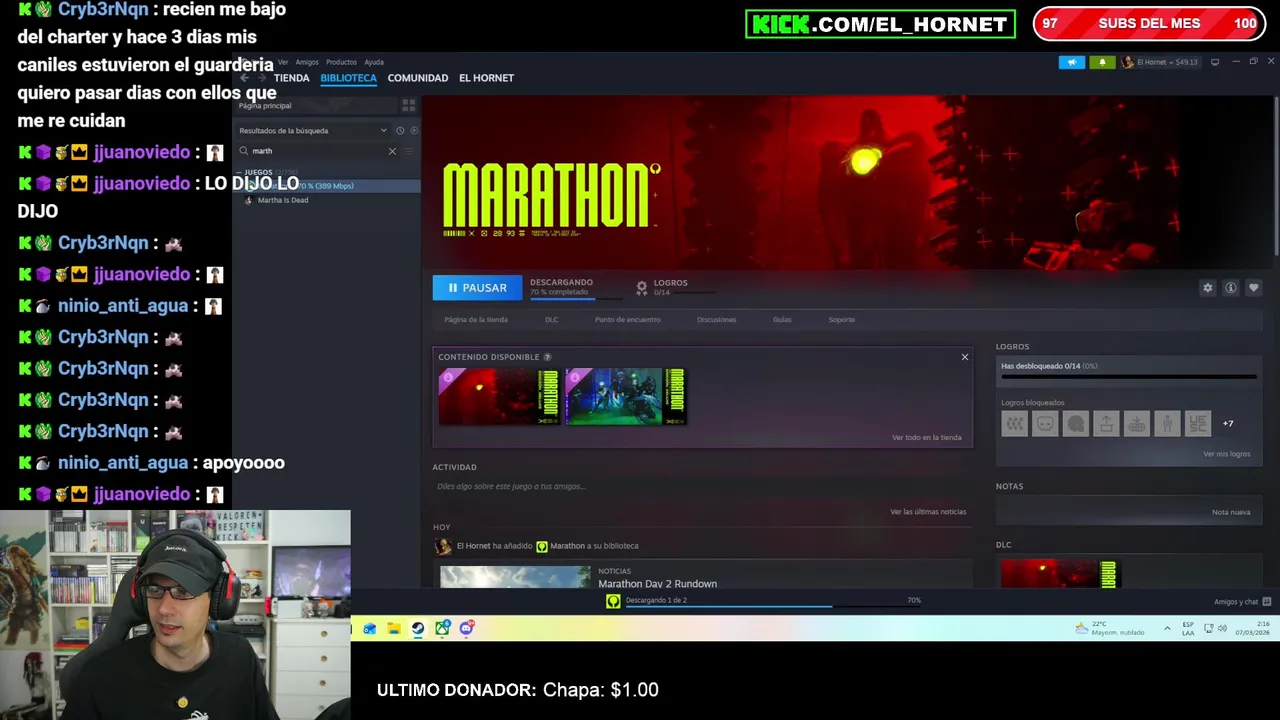Focus the library search field
The width and height of the screenshot is (1280, 720).
point(318,151)
